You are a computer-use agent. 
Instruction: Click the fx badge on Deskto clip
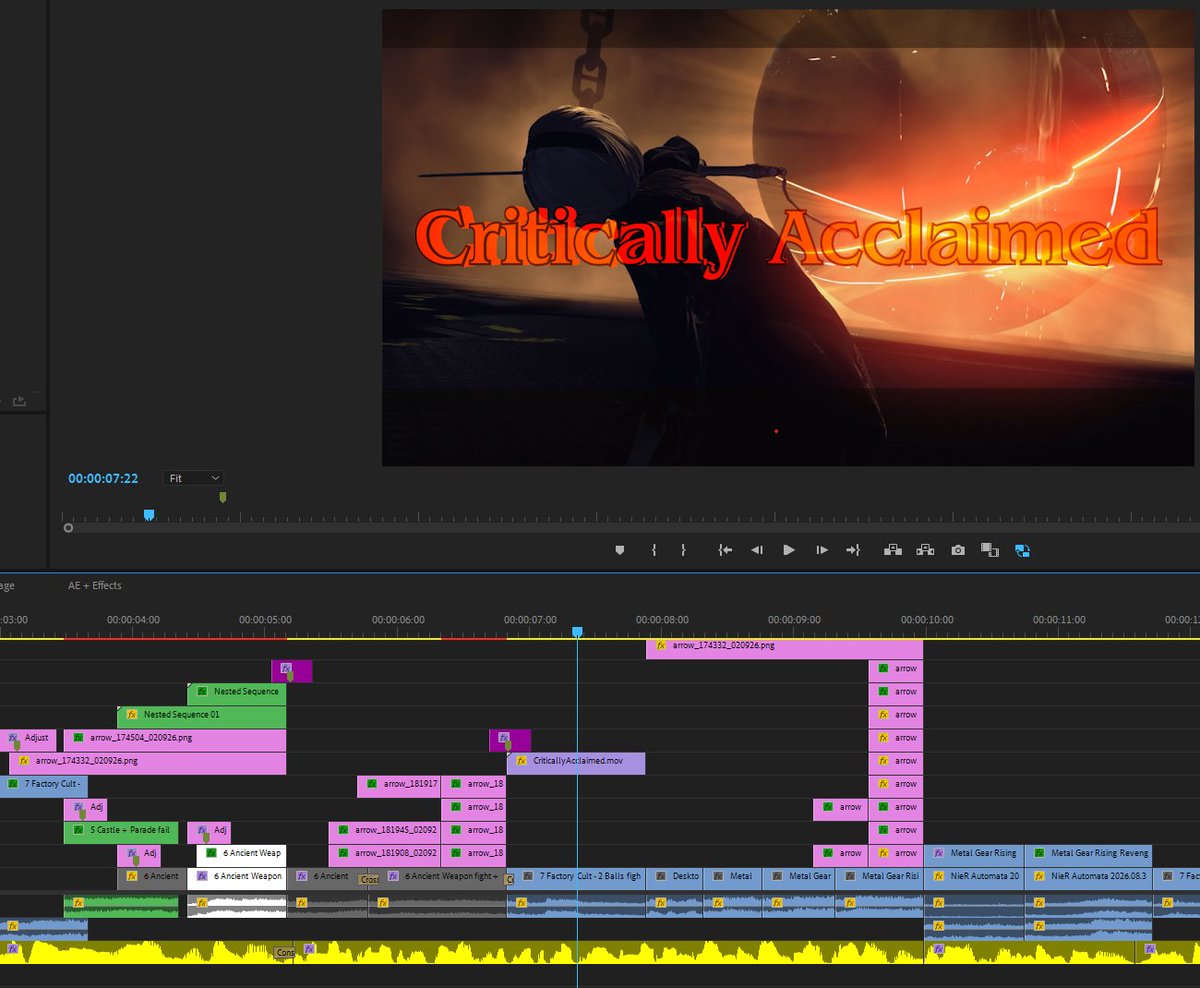pos(661,876)
